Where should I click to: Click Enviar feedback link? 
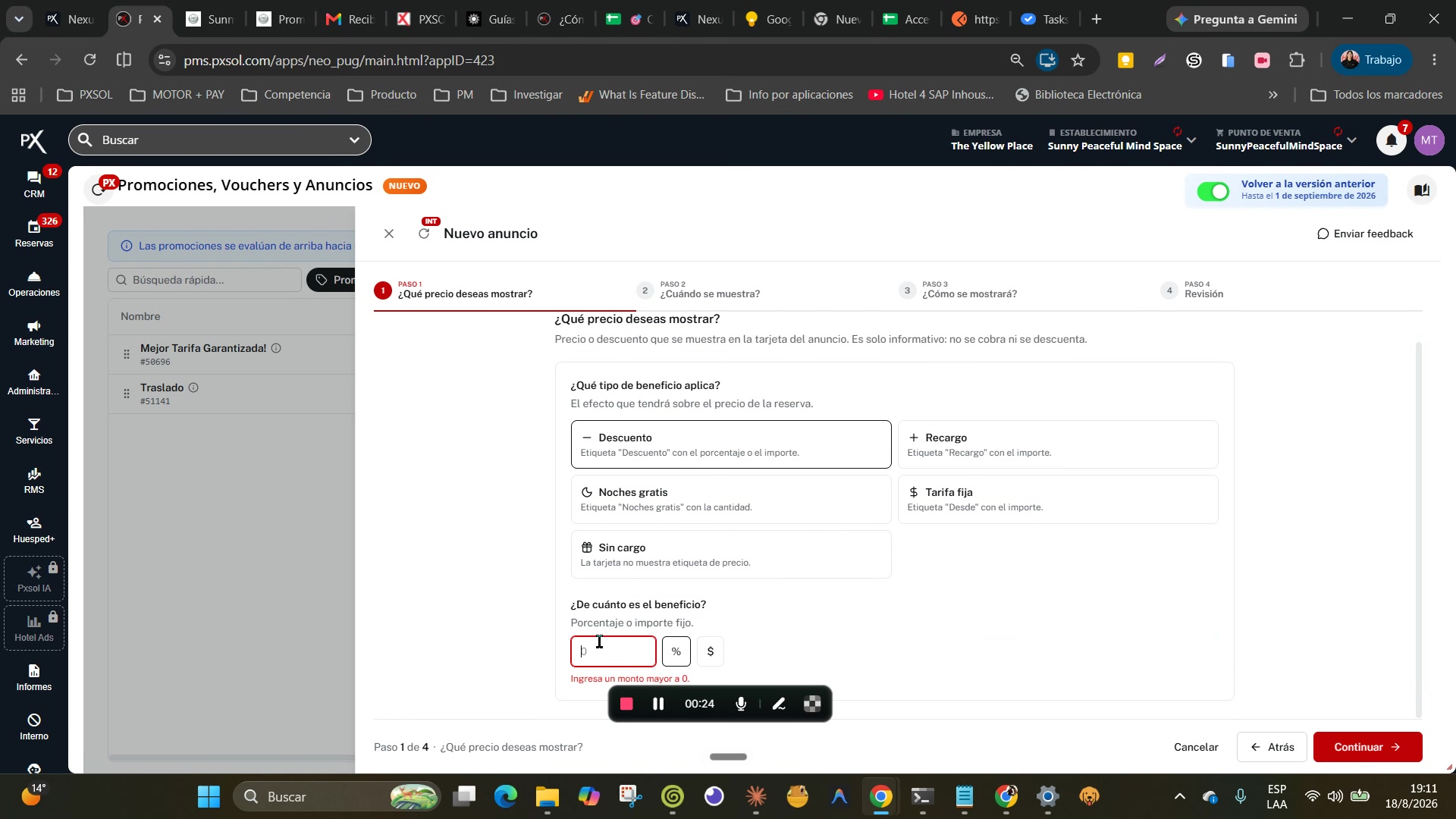[x=1365, y=234]
